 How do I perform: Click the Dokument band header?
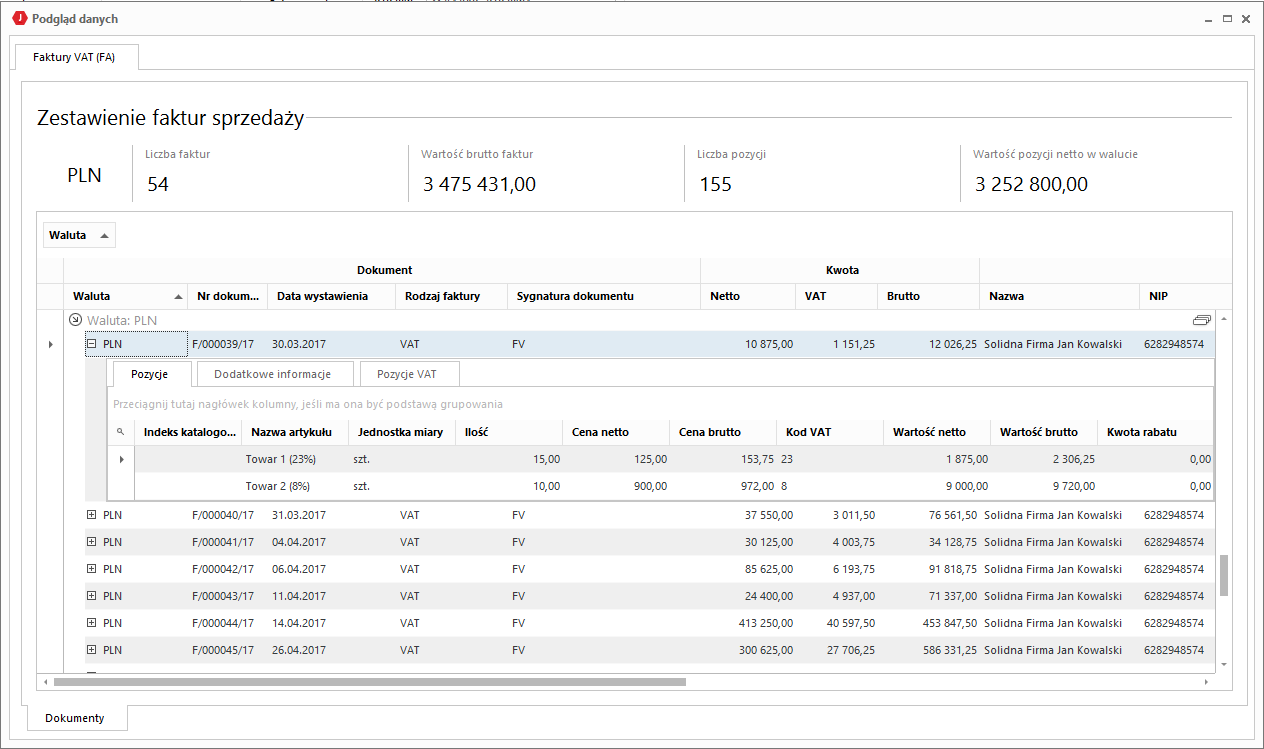[382, 270]
